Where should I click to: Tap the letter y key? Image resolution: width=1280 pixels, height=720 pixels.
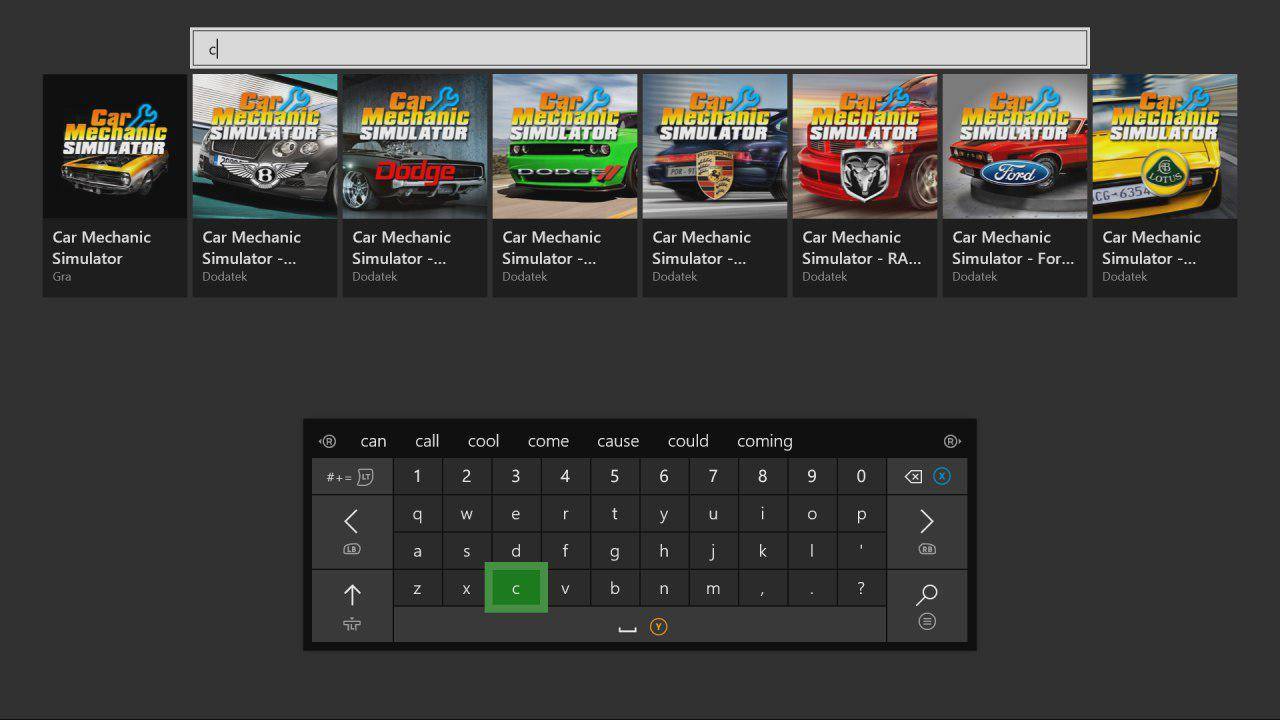663,515
